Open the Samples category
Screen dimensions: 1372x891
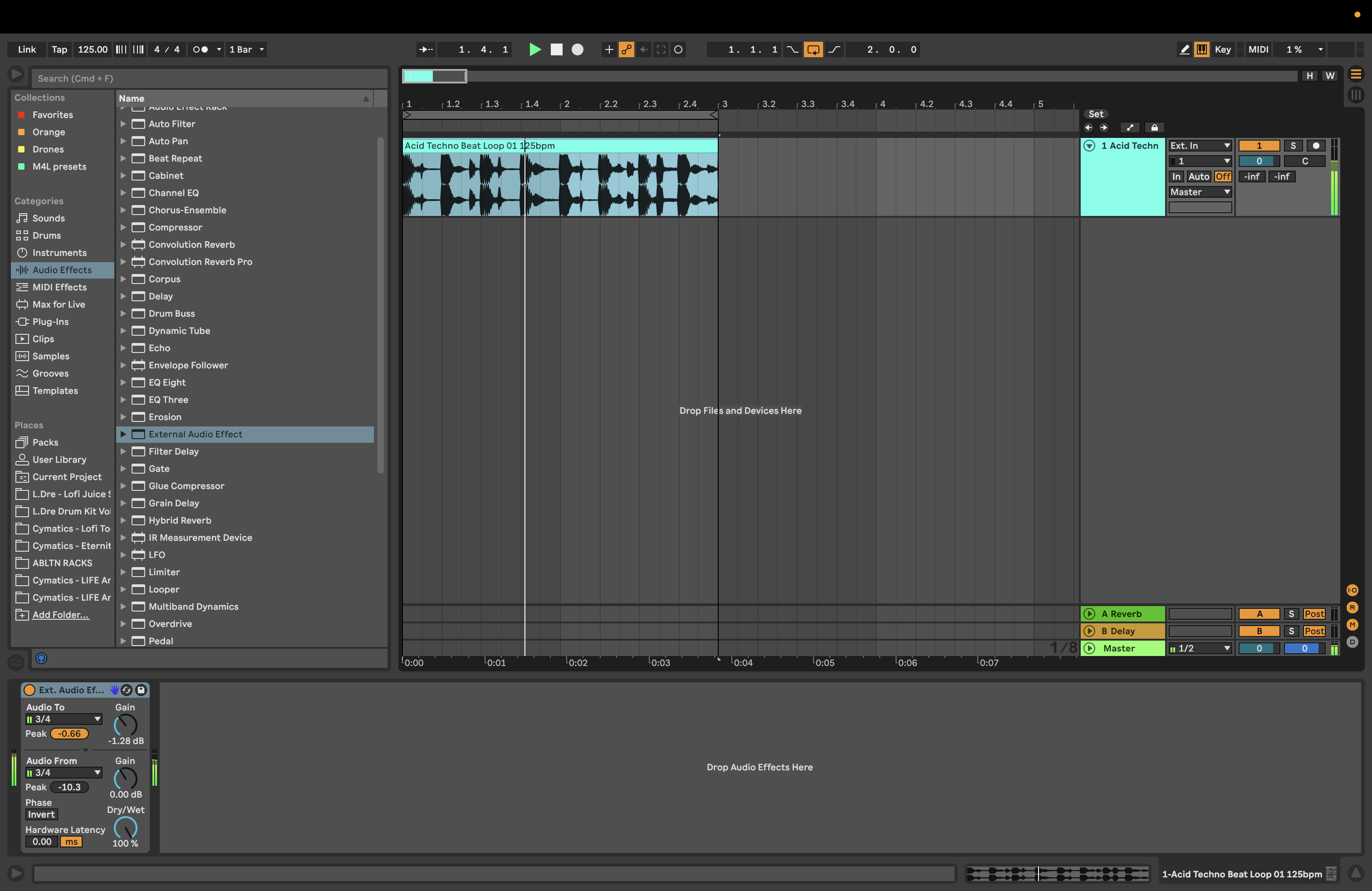point(51,357)
